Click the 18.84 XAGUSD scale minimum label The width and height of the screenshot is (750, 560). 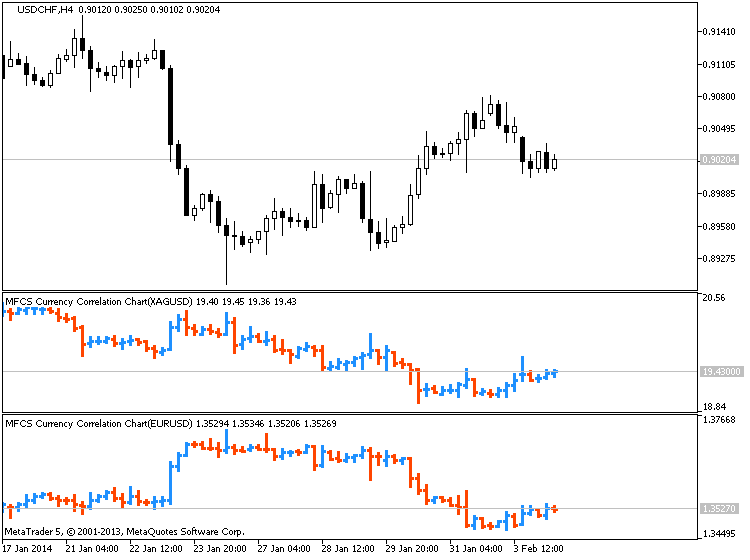click(714, 406)
